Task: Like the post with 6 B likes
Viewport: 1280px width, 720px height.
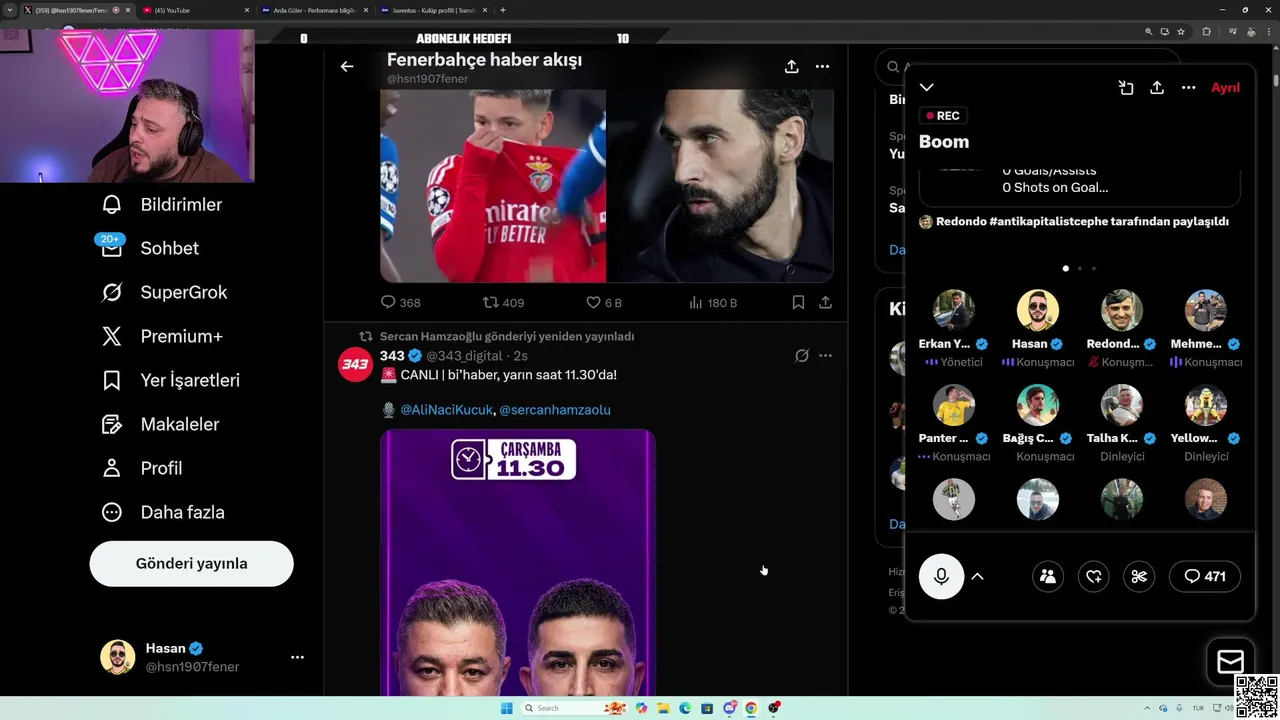Action: [604, 302]
